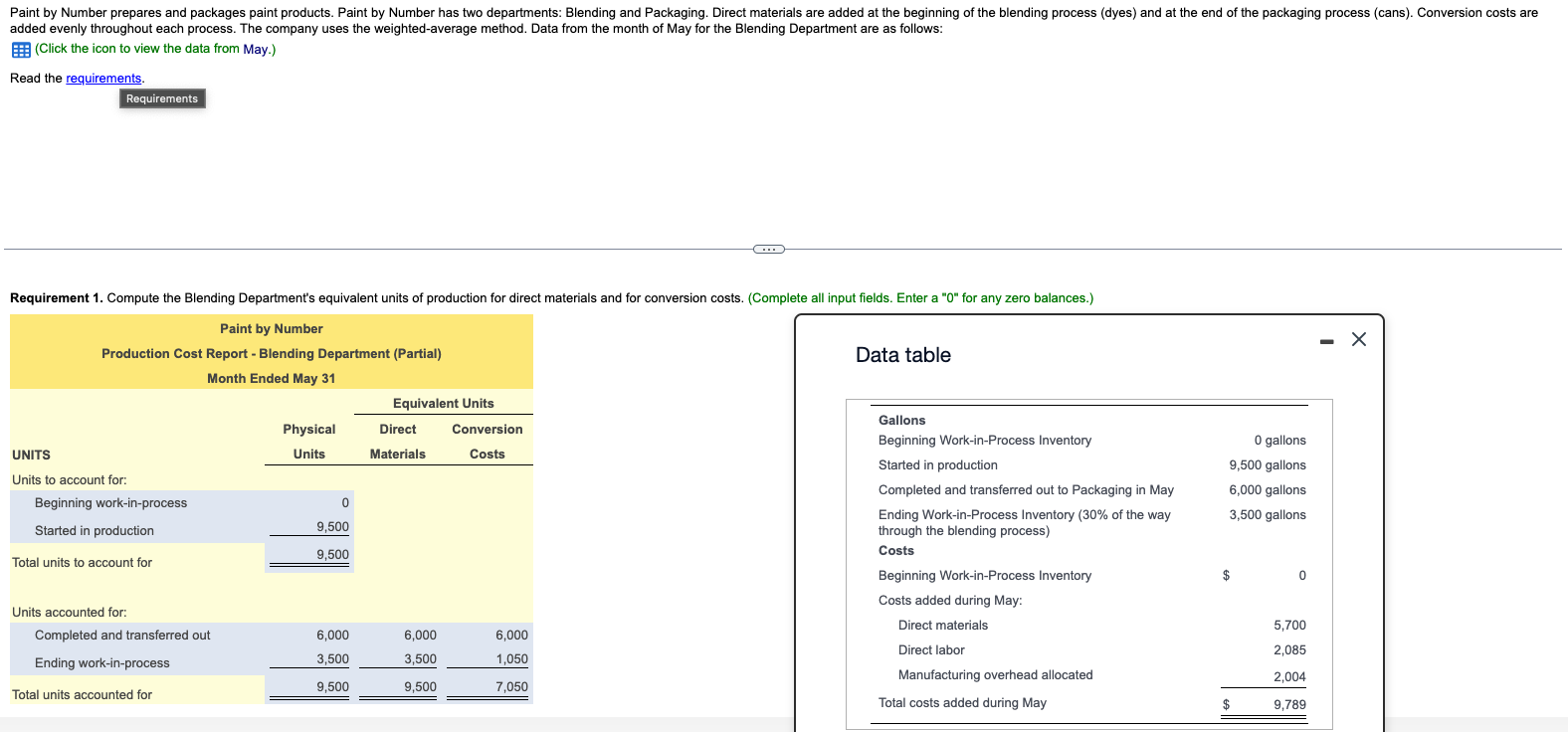The height and width of the screenshot is (732, 1568).
Task: Click the data from May link text
Action: click(x=155, y=49)
